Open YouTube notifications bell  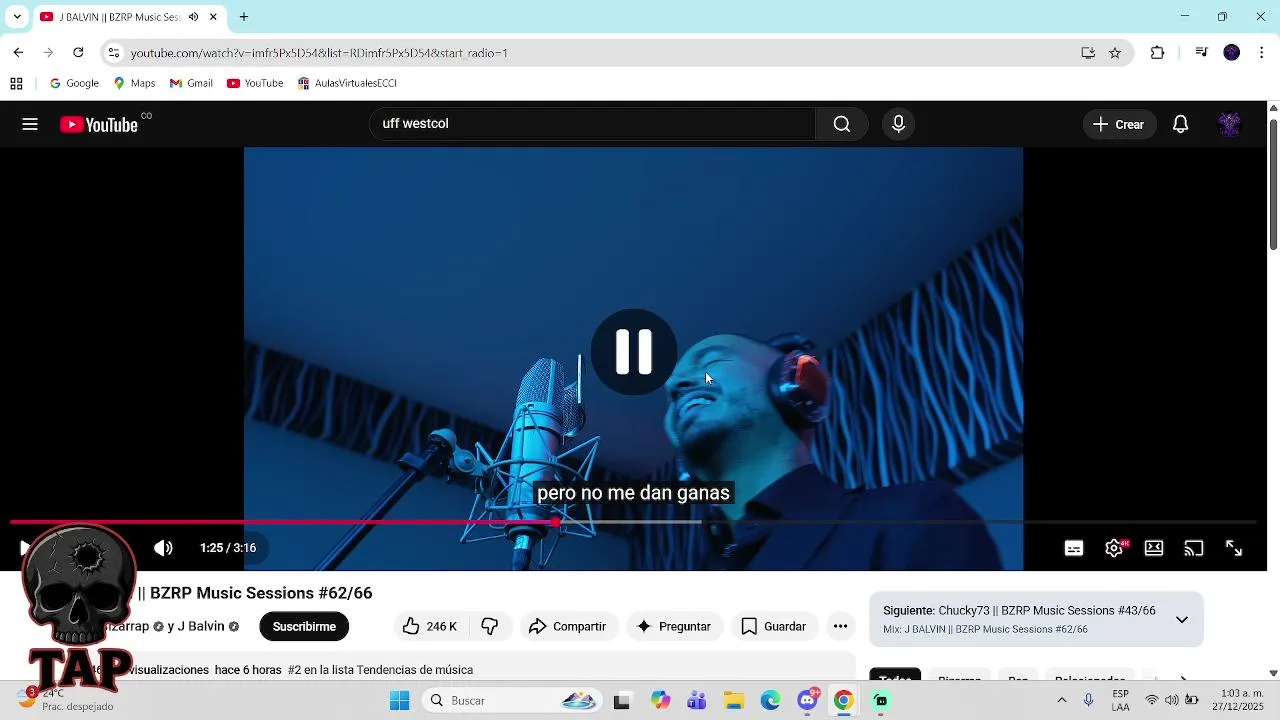[x=1180, y=124]
